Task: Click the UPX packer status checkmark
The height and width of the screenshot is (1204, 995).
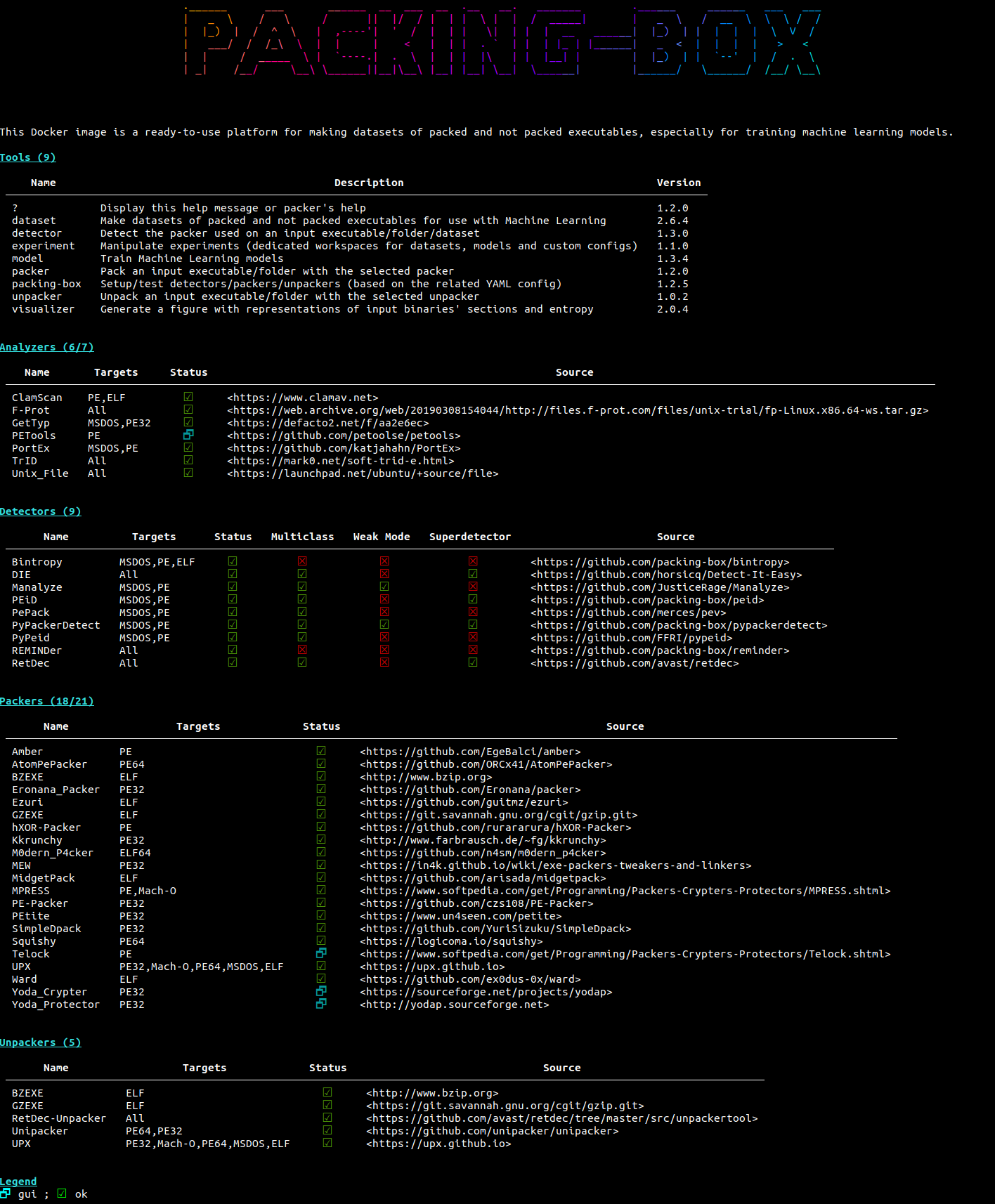Action: 321,966
